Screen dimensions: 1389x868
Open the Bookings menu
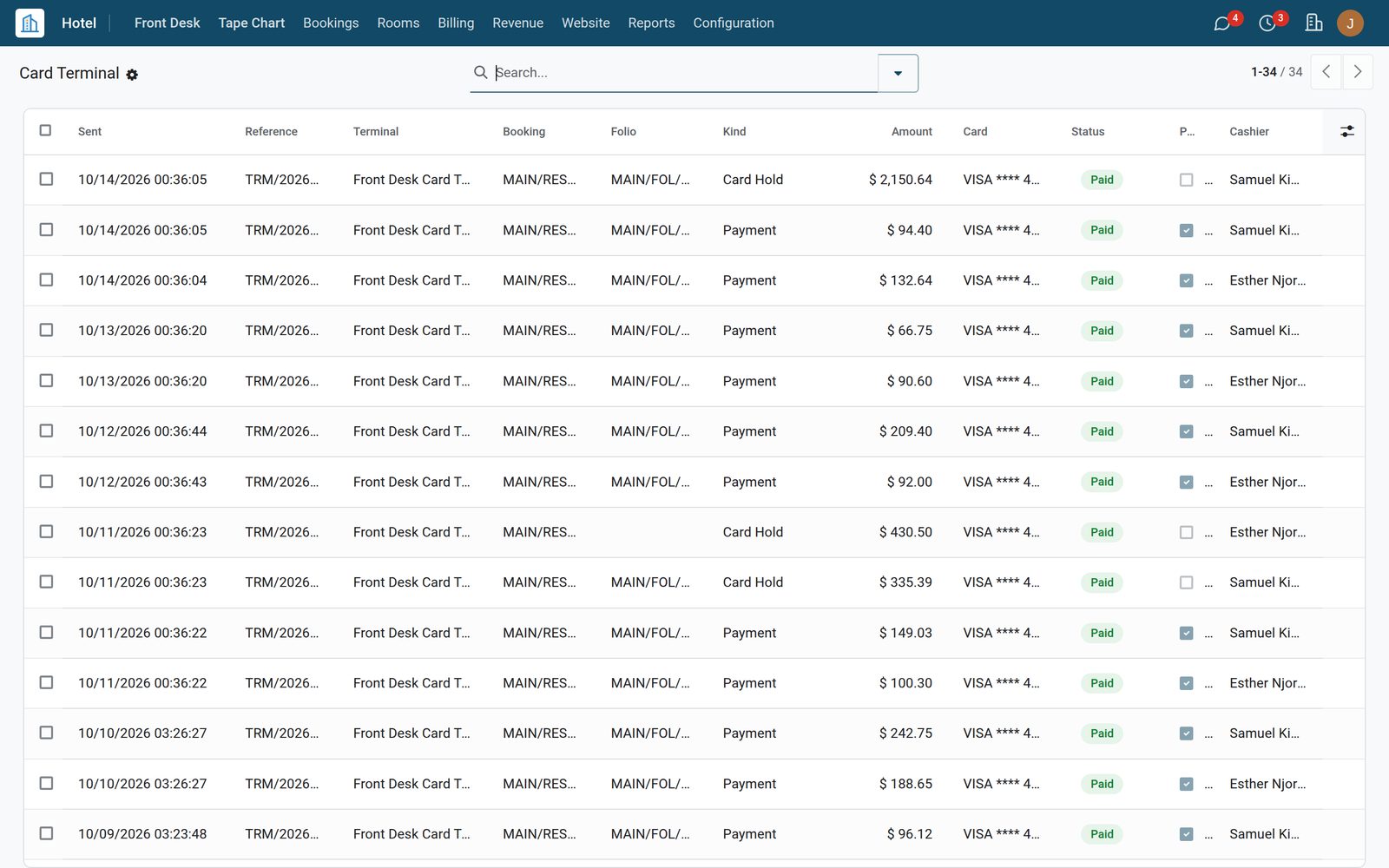pos(331,23)
